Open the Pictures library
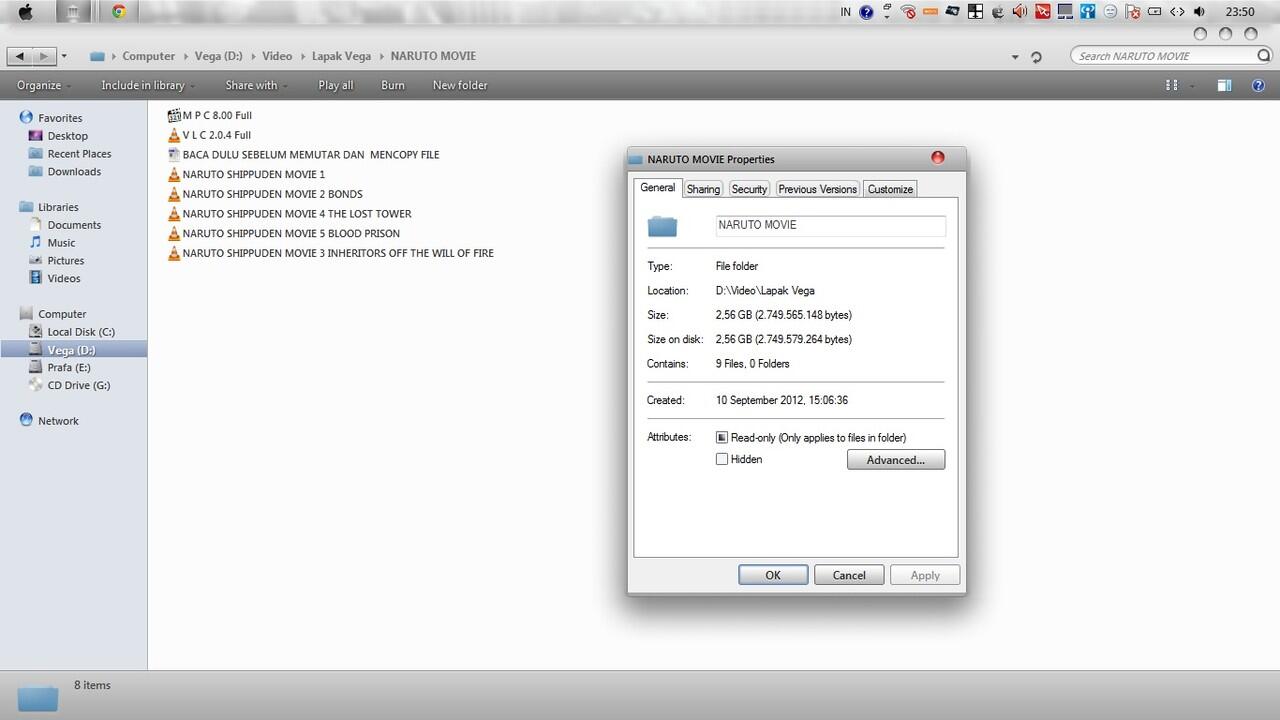This screenshot has height=720, width=1280. [66, 261]
